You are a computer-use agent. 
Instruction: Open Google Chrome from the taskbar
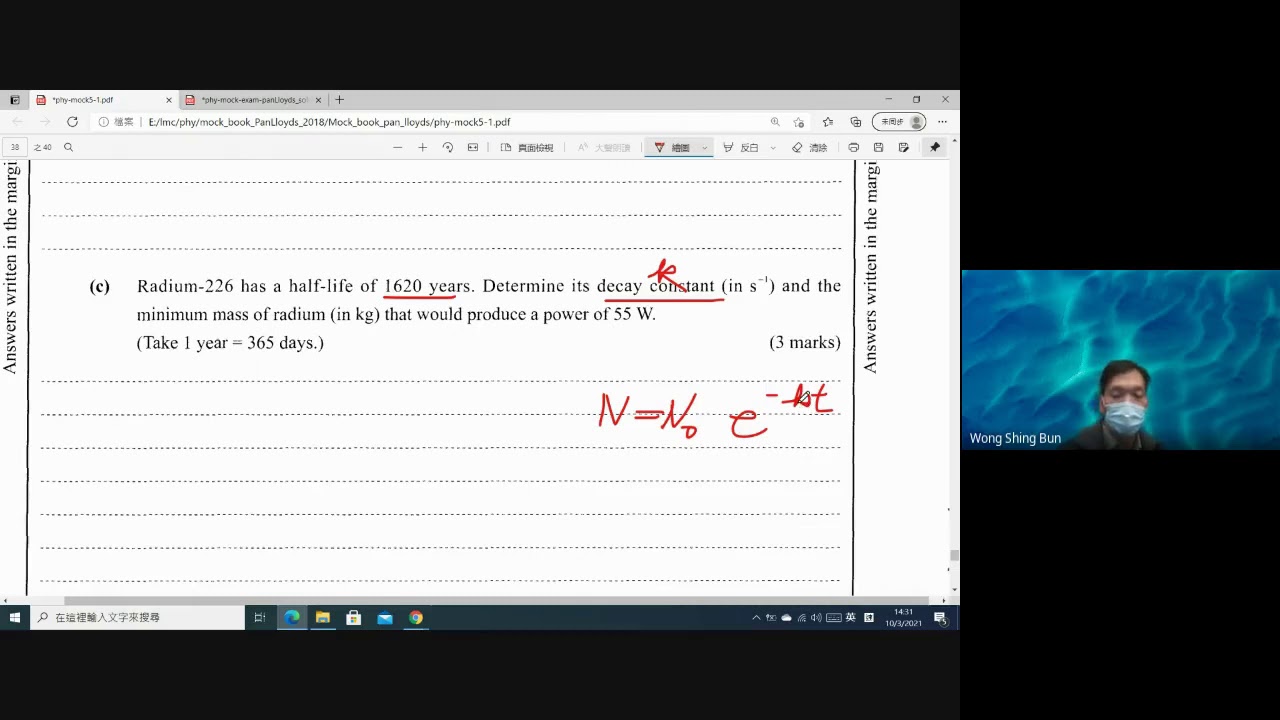(x=415, y=617)
